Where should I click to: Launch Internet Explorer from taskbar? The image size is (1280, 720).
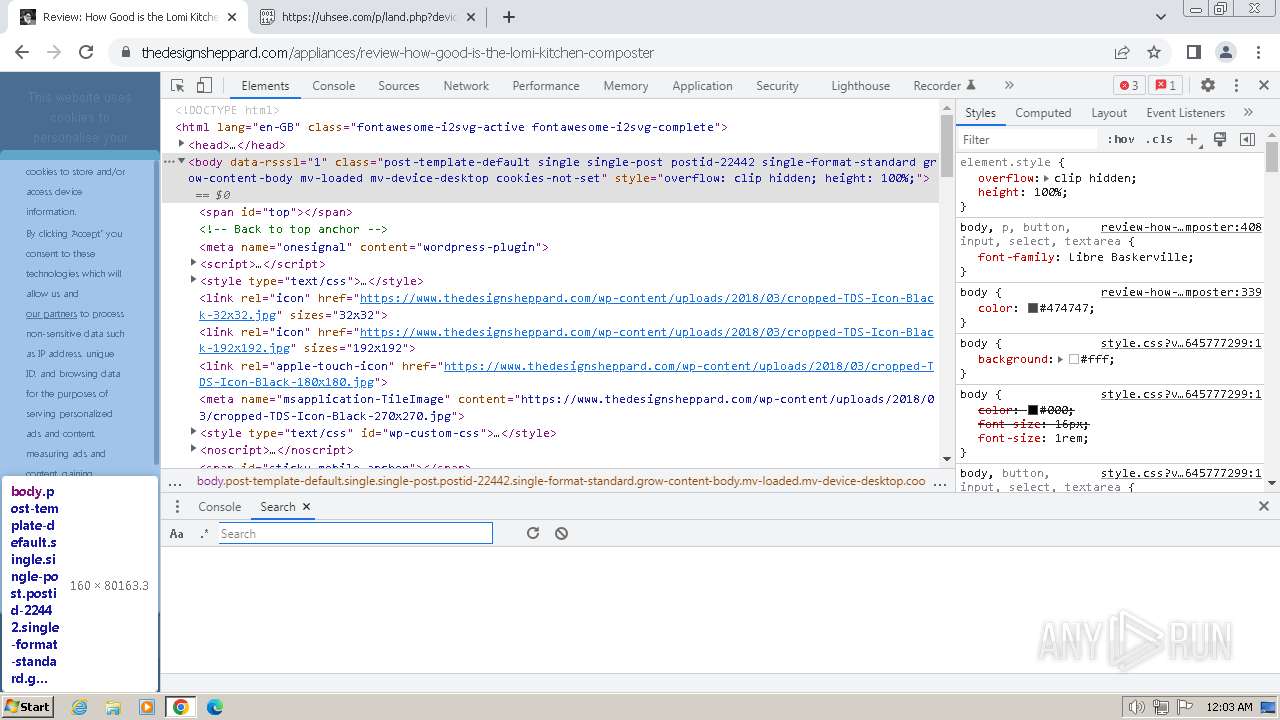[x=80, y=707]
